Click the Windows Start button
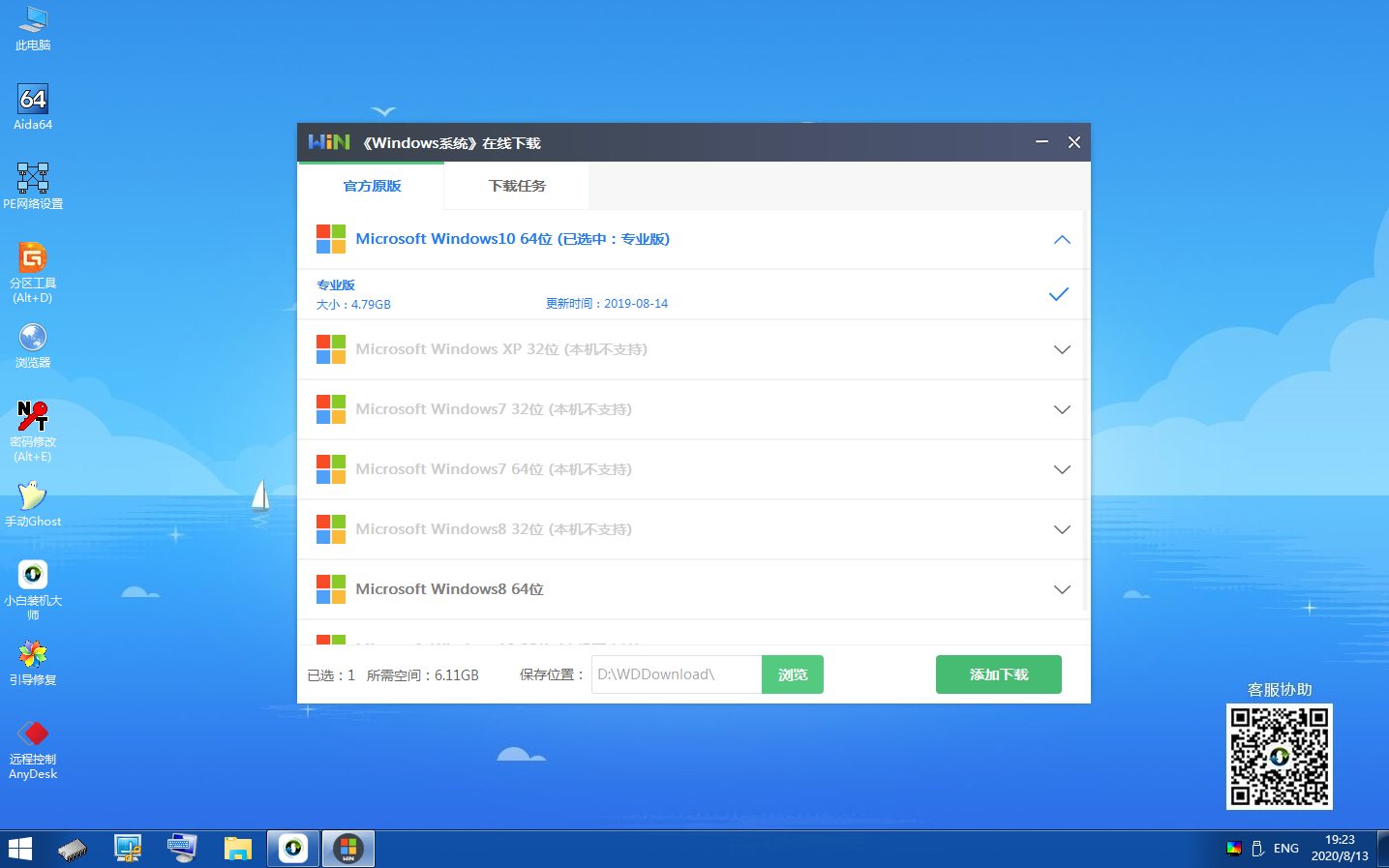Viewport: 1389px width, 868px height. 20,849
